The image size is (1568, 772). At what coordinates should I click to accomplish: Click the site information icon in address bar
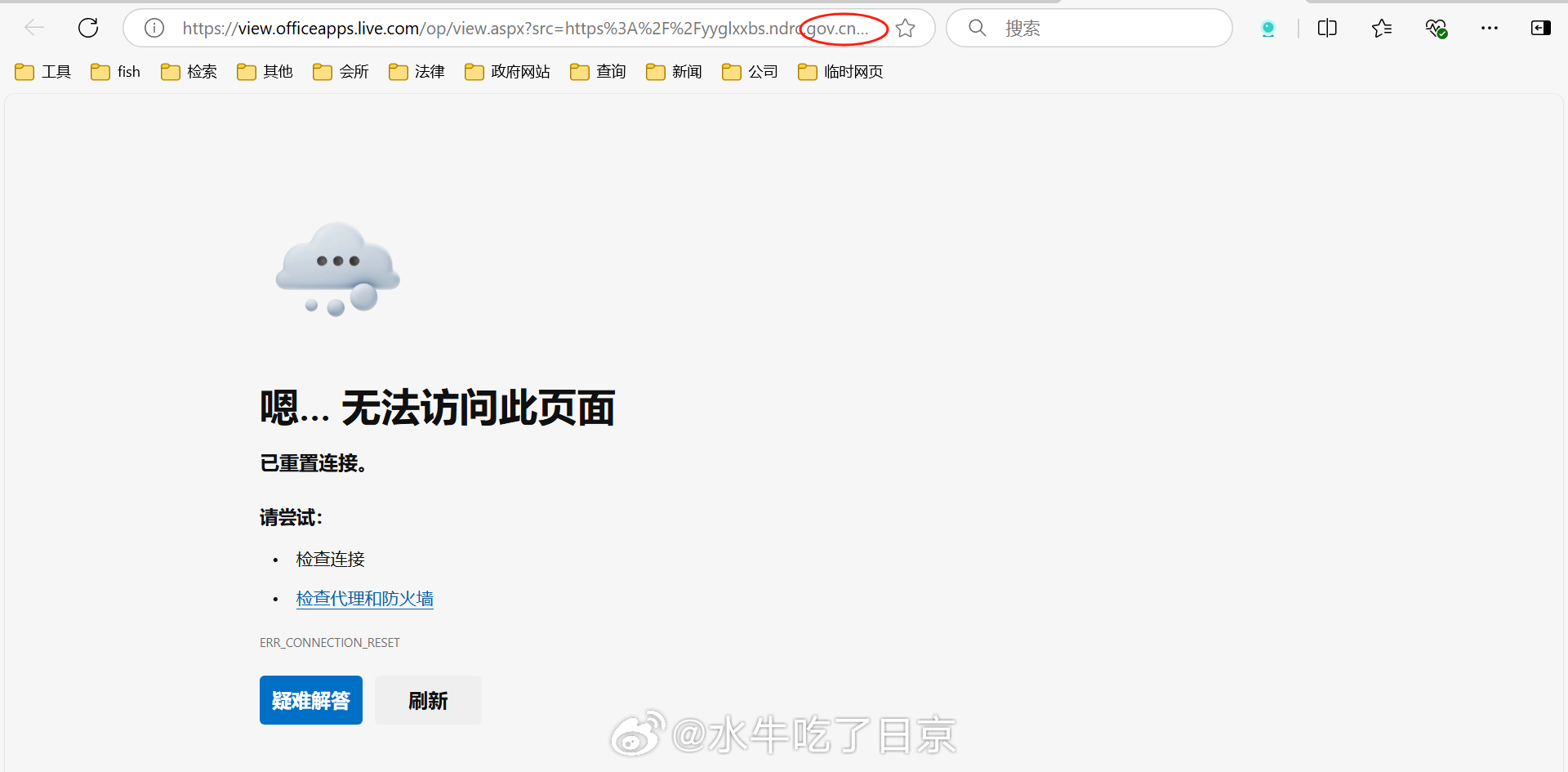[x=154, y=28]
